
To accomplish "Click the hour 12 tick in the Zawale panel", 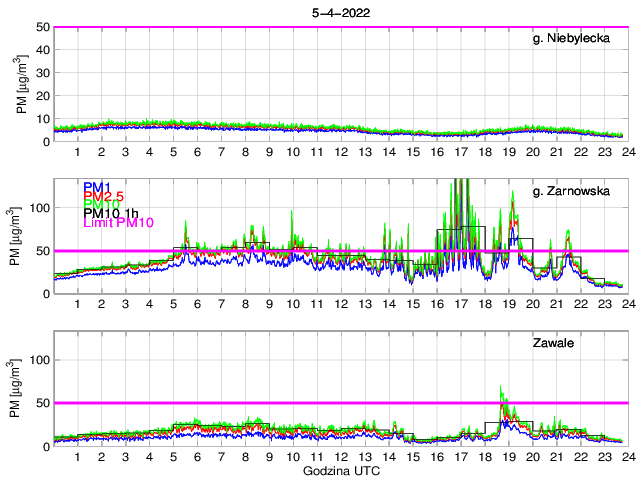I will point(340,456).
